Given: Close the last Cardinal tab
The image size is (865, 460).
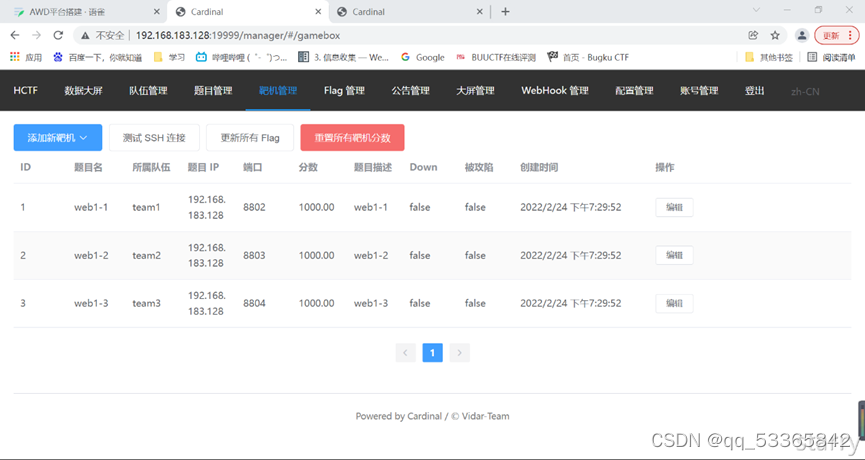Looking at the screenshot, I should coord(479,12).
